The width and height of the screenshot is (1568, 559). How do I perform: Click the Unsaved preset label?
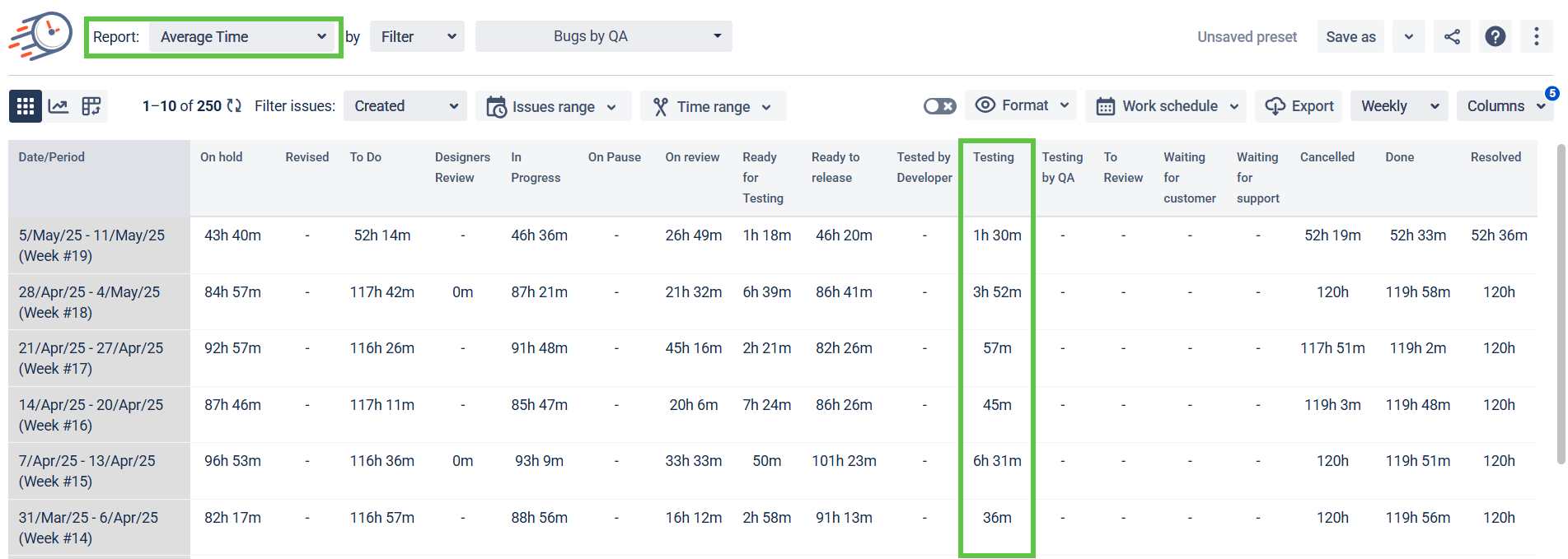click(x=1247, y=37)
